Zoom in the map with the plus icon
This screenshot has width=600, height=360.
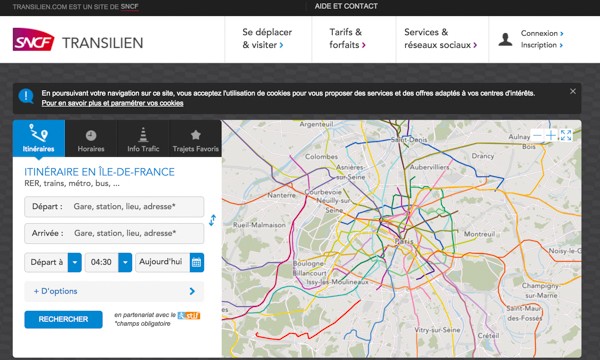coord(551,135)
